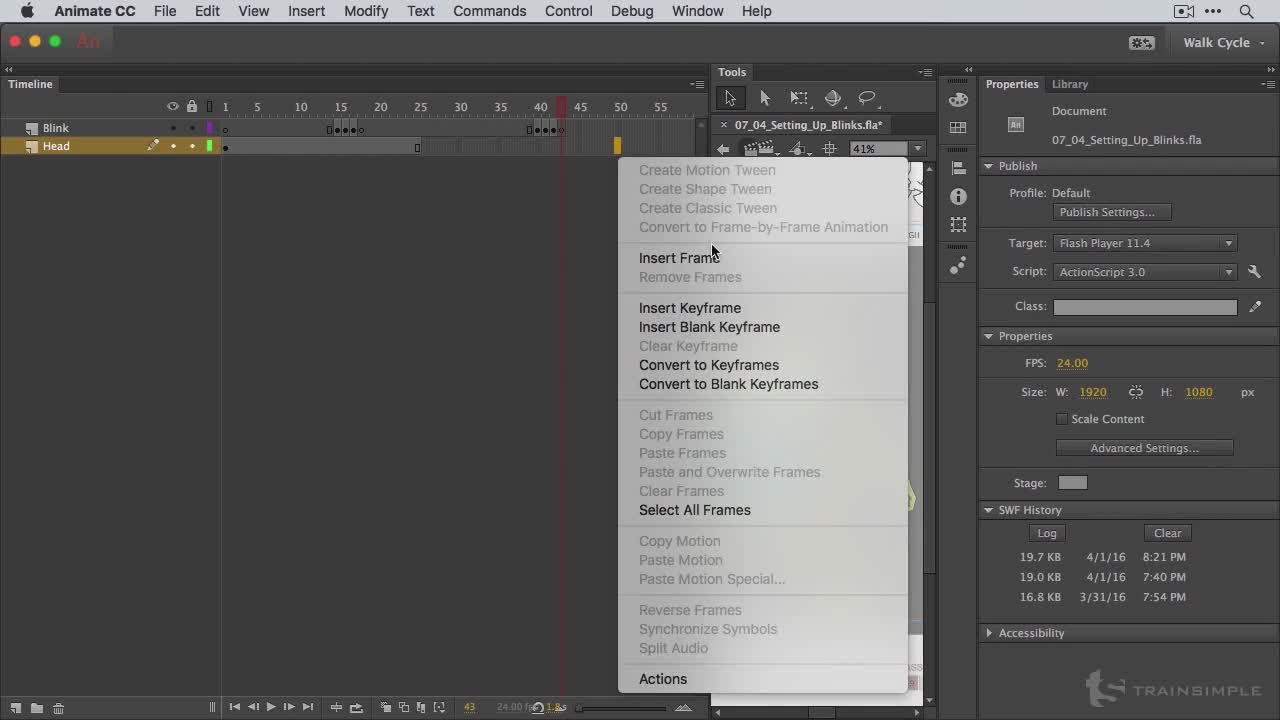Toggle visibility of Blink layer
The height and width of the screenshot is (720, 1280).
pos(173,128)
